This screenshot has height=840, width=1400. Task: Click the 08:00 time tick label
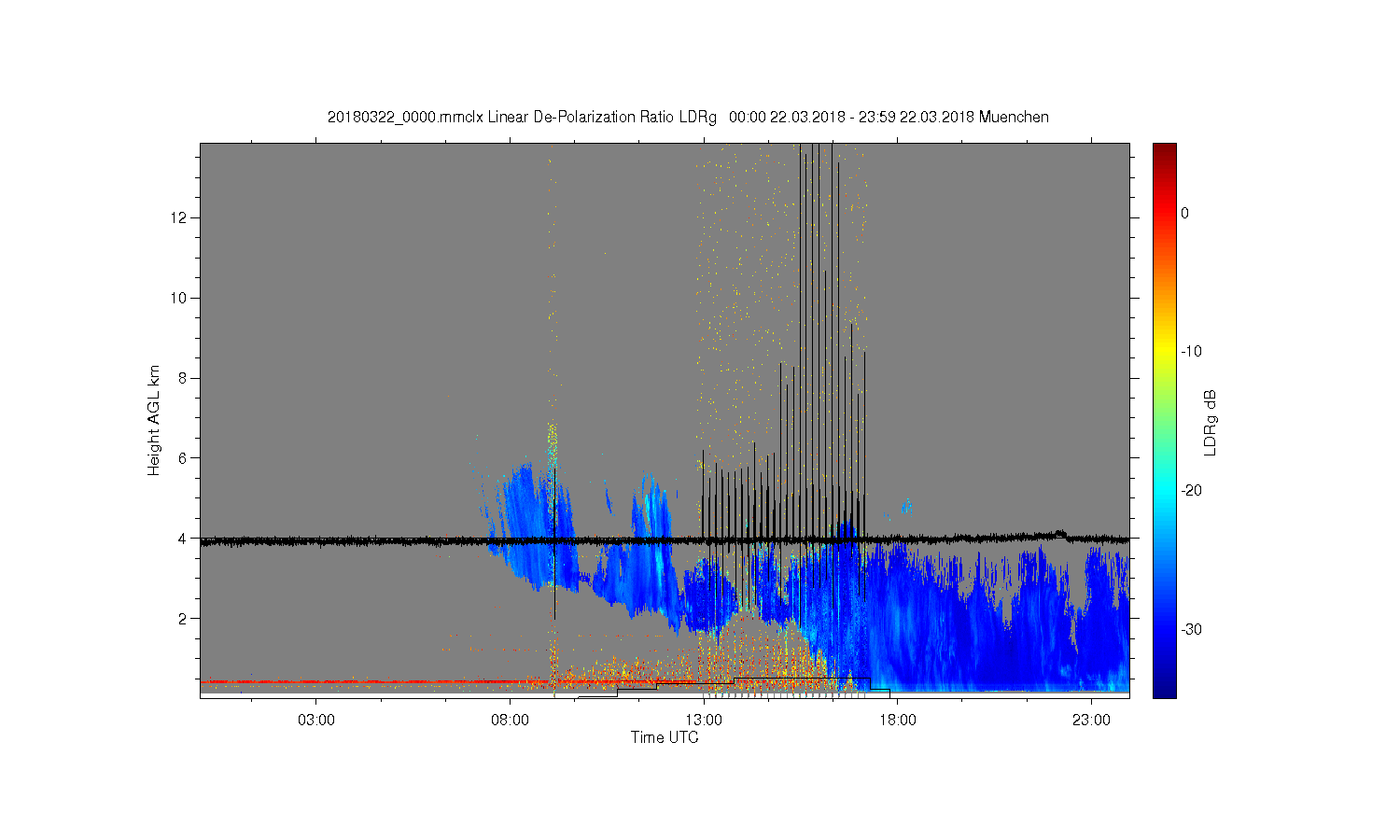(x=511, y=721)
